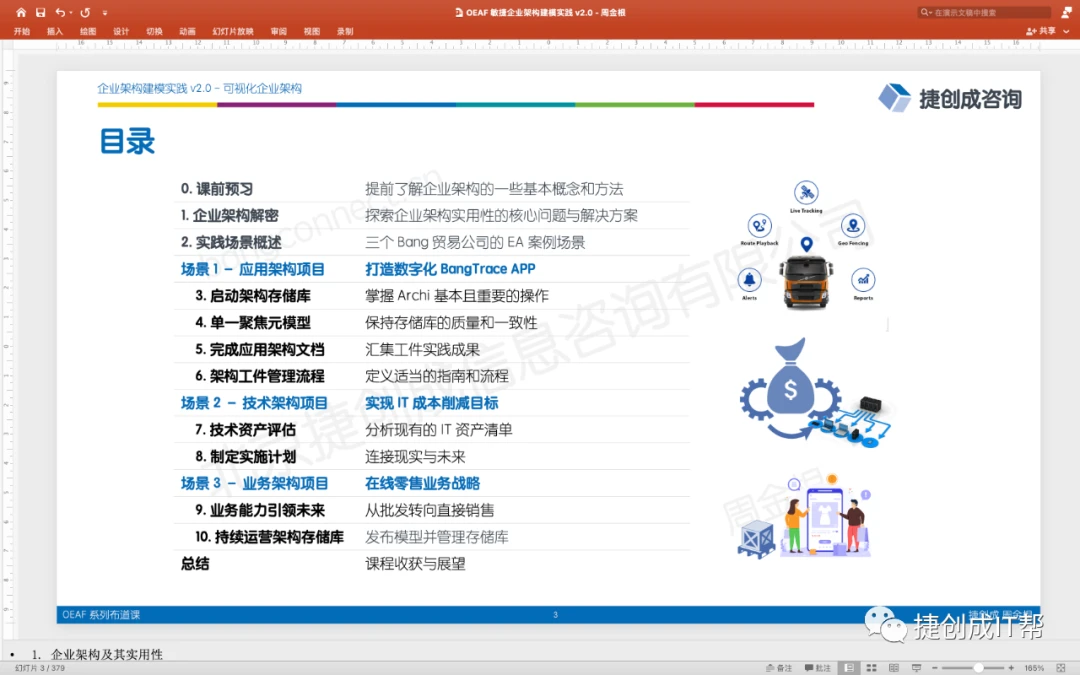This screenshot has width=1080, height=675.
Task: Click the text 打造数字化 BangTrace APP
Action: [x=450, y=269]
